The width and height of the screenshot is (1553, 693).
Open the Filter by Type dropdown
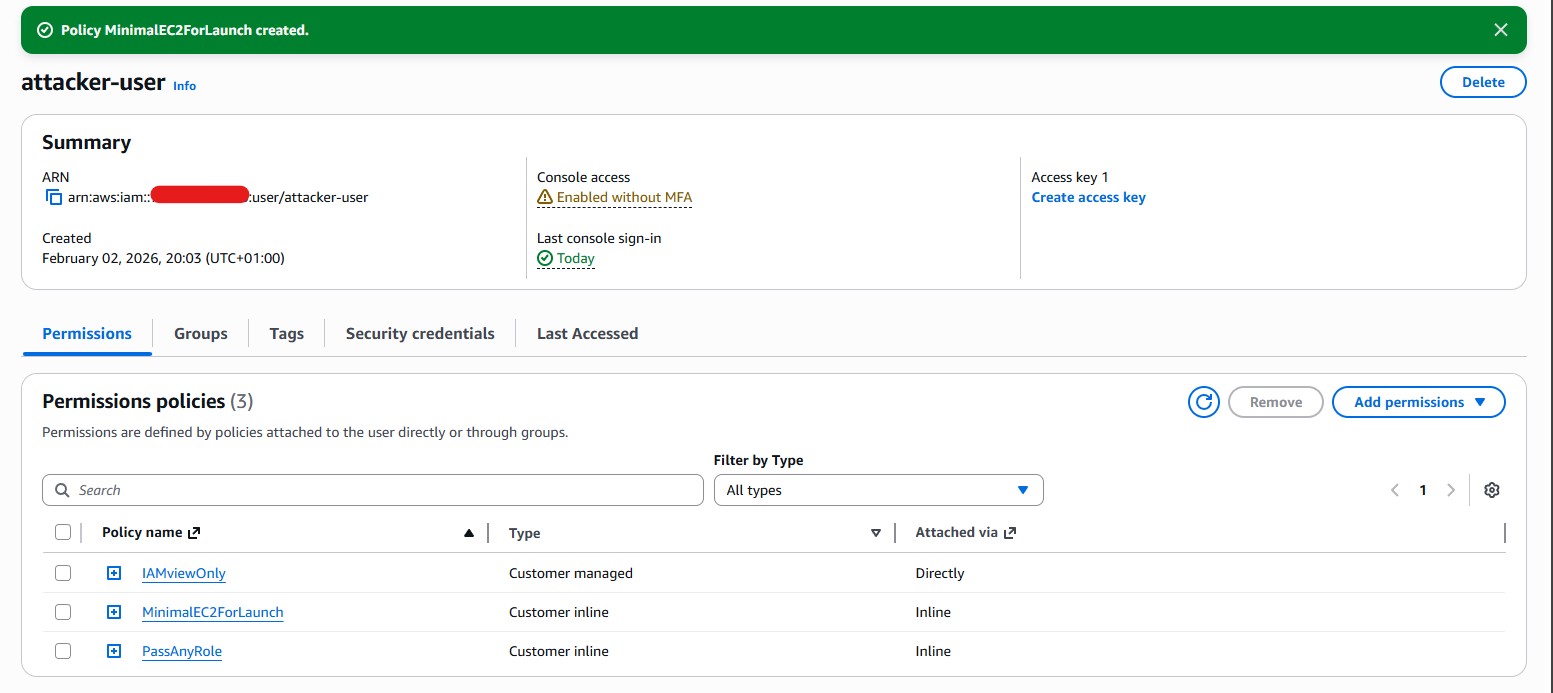pyautogui.click(x=878, y=490)
